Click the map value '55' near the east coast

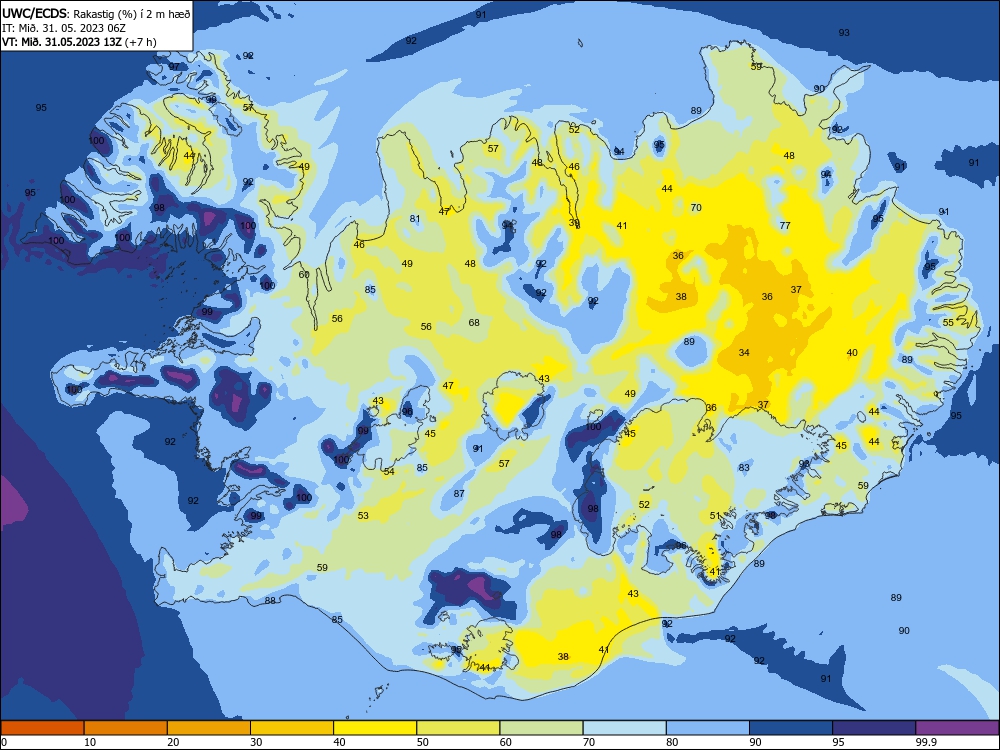(948, 323)
